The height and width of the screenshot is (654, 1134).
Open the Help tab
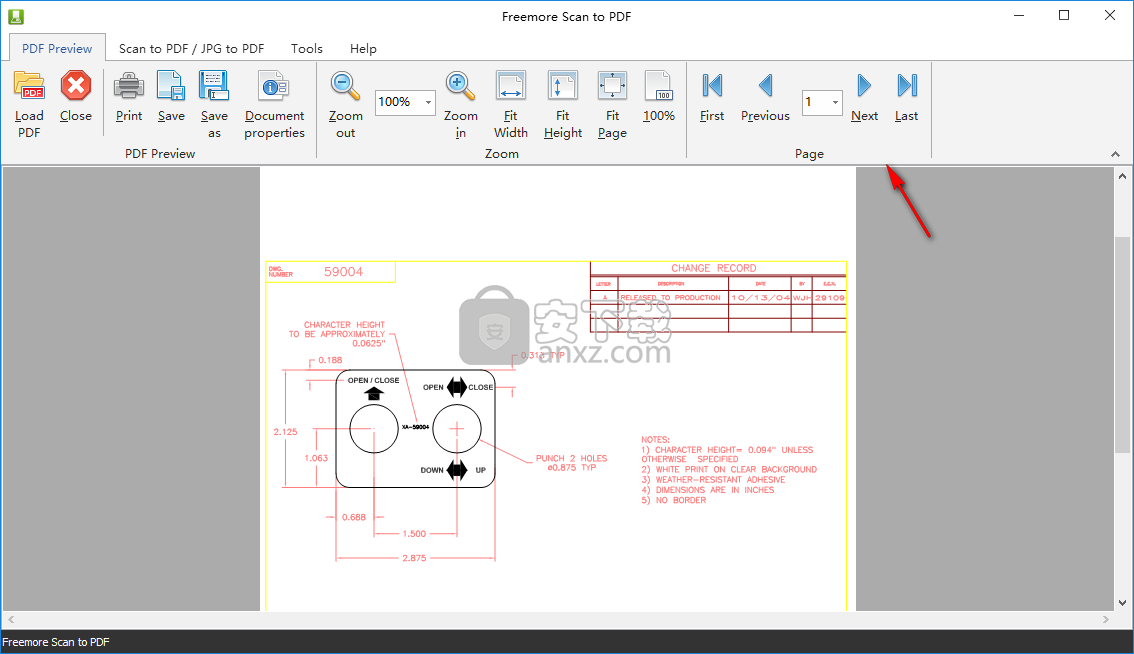(363, 48)
